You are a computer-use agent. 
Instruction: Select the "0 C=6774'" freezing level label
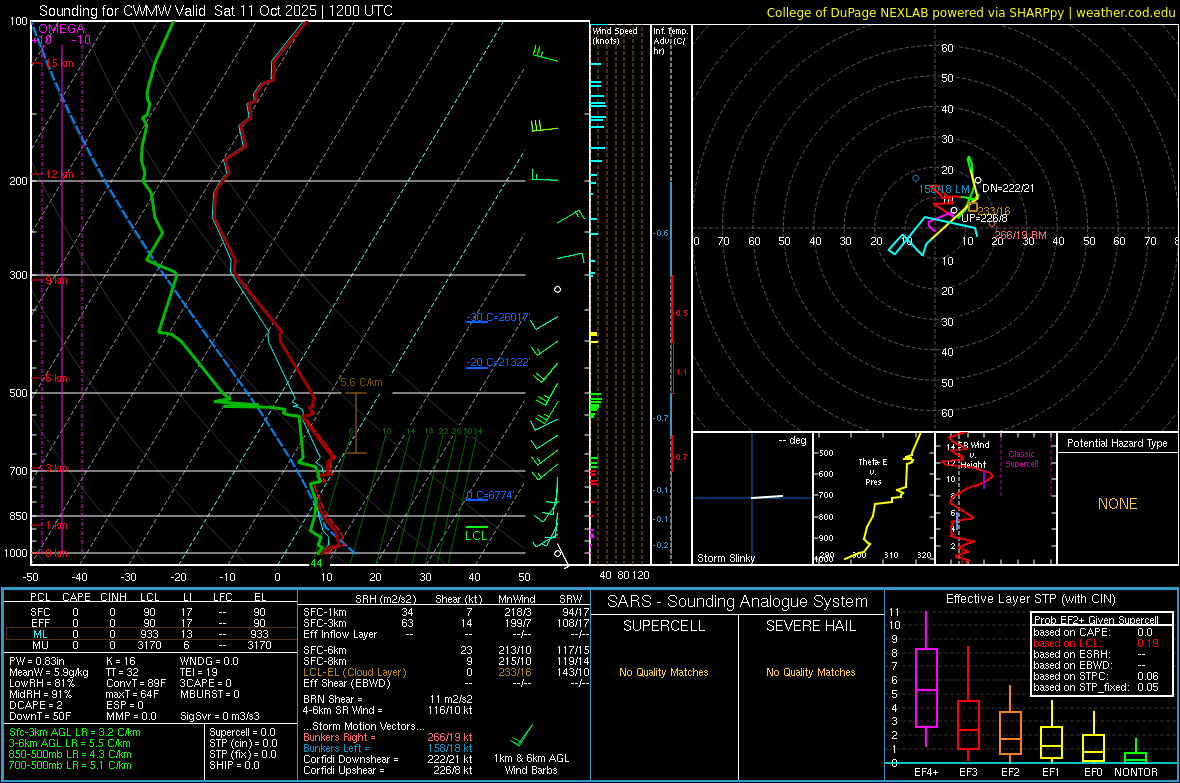coord(490,495)
